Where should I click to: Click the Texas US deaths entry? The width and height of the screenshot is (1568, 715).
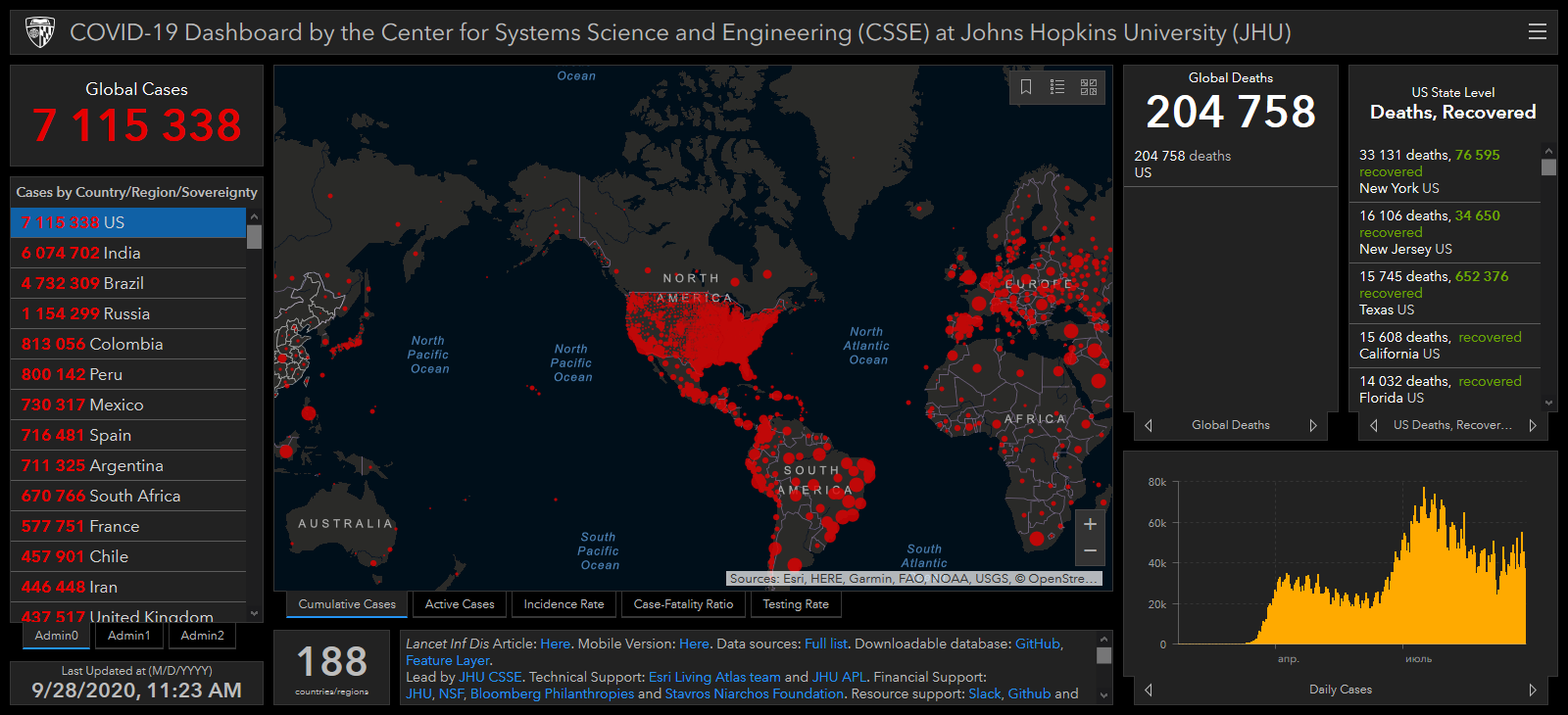pyautogui.click(x=1445, y=293)
